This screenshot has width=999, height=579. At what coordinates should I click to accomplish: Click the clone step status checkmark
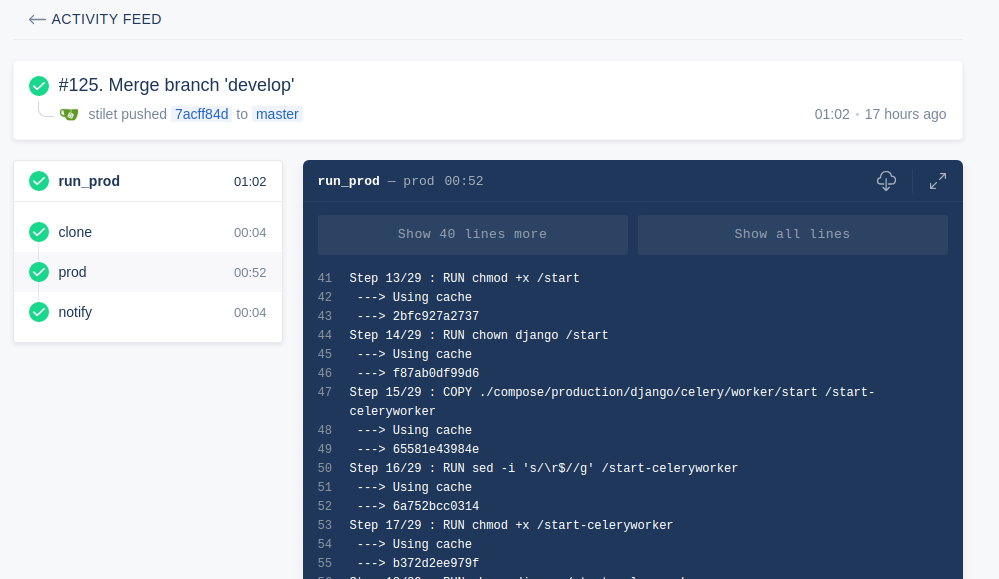pos(39,232)
